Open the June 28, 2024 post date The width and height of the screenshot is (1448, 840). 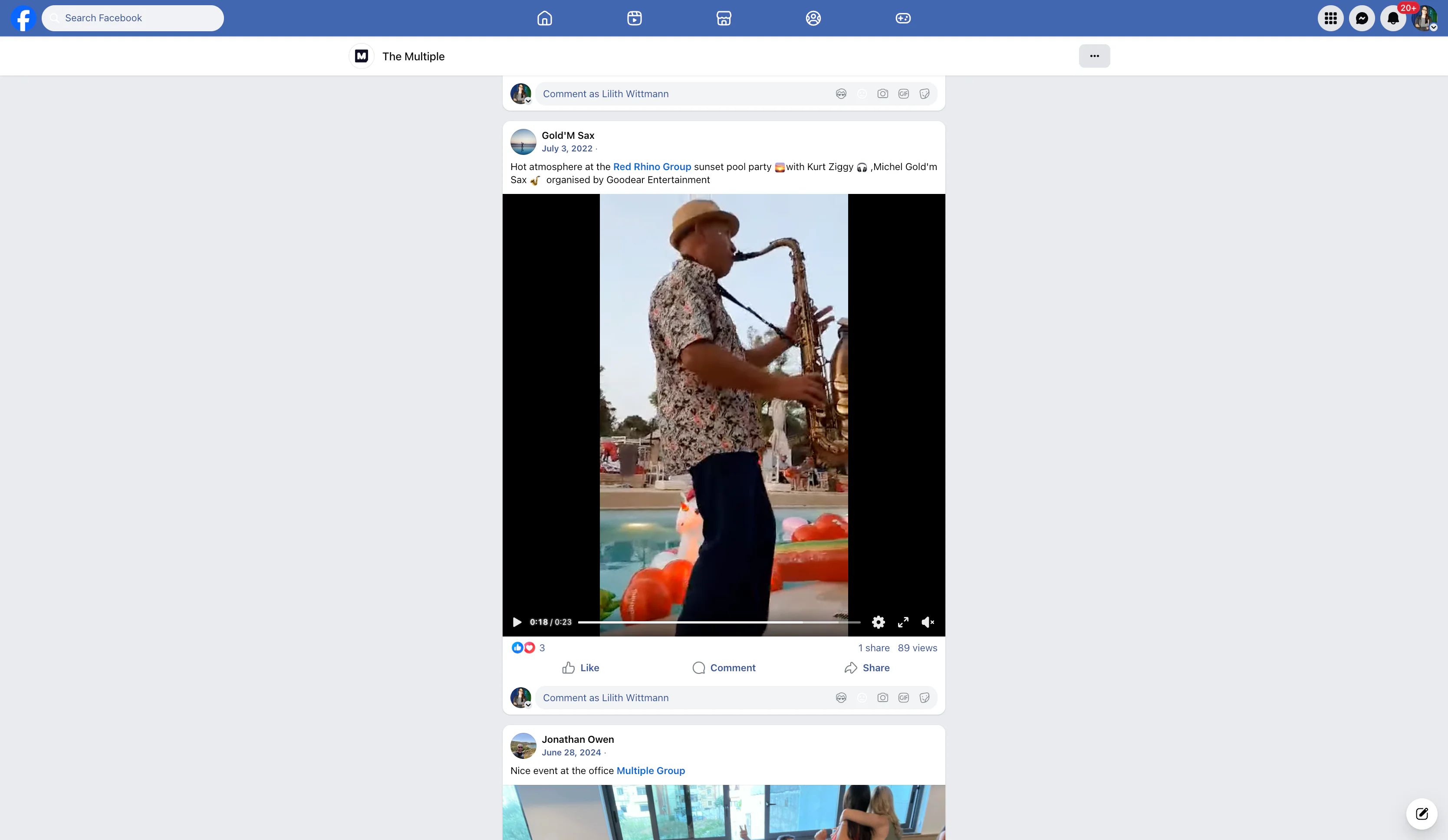coord(571,752)
